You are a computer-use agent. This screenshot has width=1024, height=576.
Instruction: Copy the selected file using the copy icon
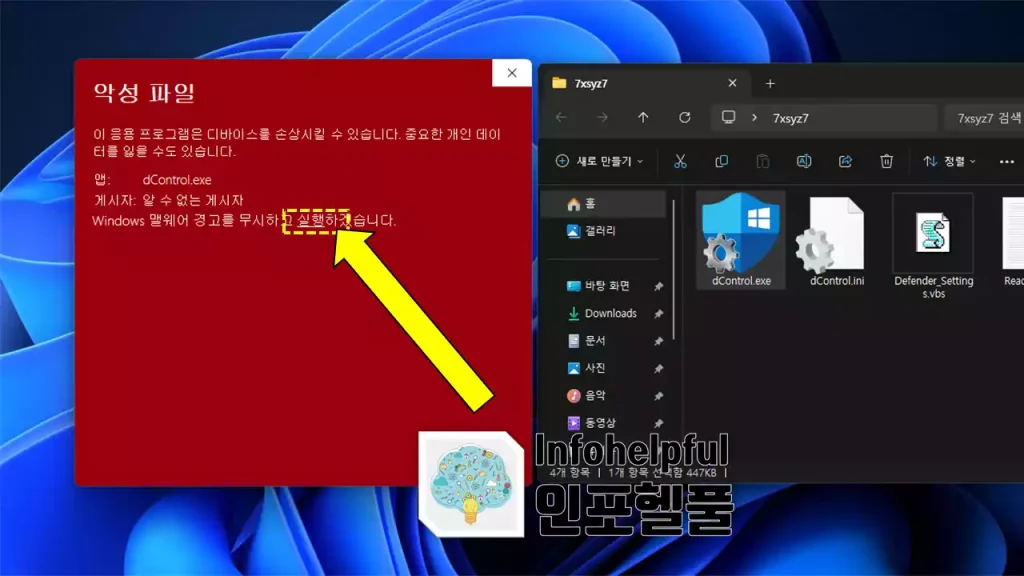(722, 161)
